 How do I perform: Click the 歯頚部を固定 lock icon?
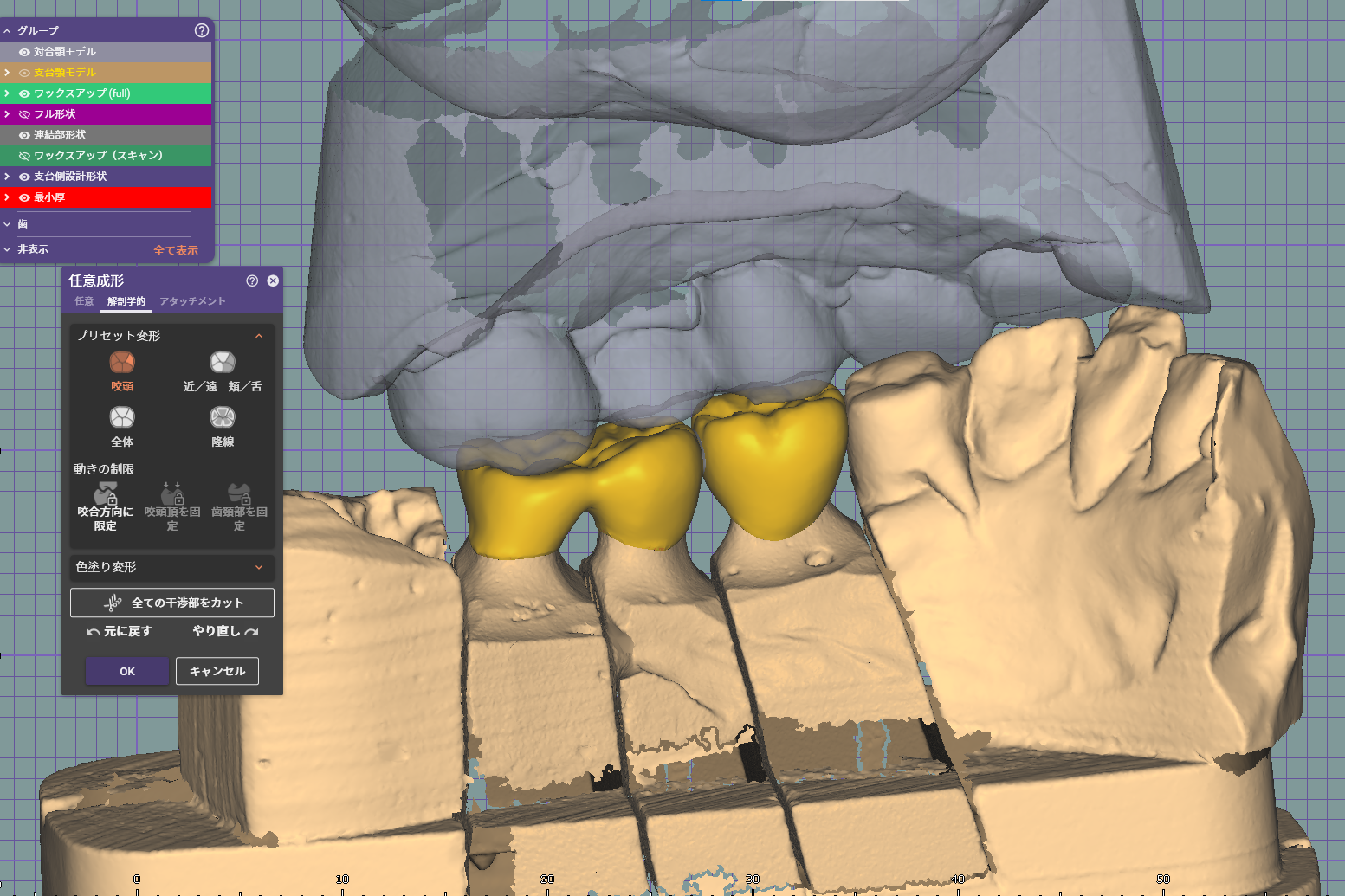(239, 494)
